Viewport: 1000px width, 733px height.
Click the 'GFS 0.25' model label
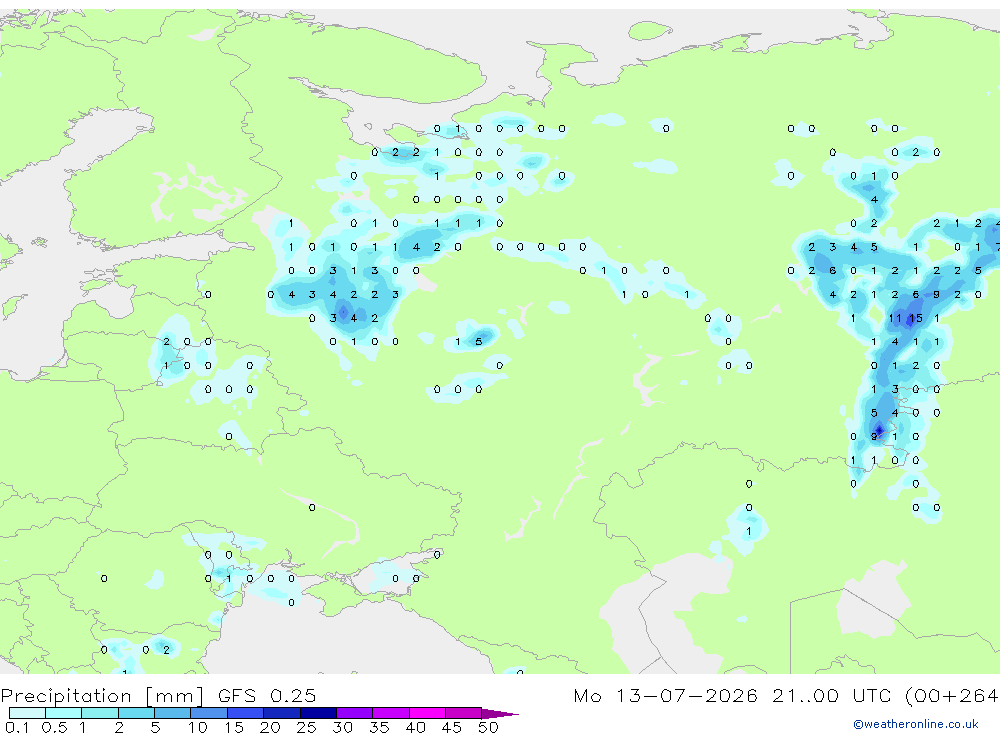pyautogui.click(x=267, y=696)
